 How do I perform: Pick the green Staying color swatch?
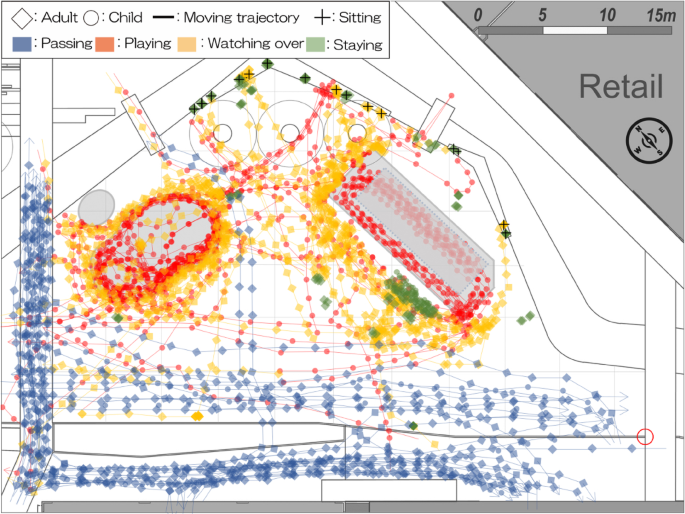pyautogui.click(x=319, y=43)
